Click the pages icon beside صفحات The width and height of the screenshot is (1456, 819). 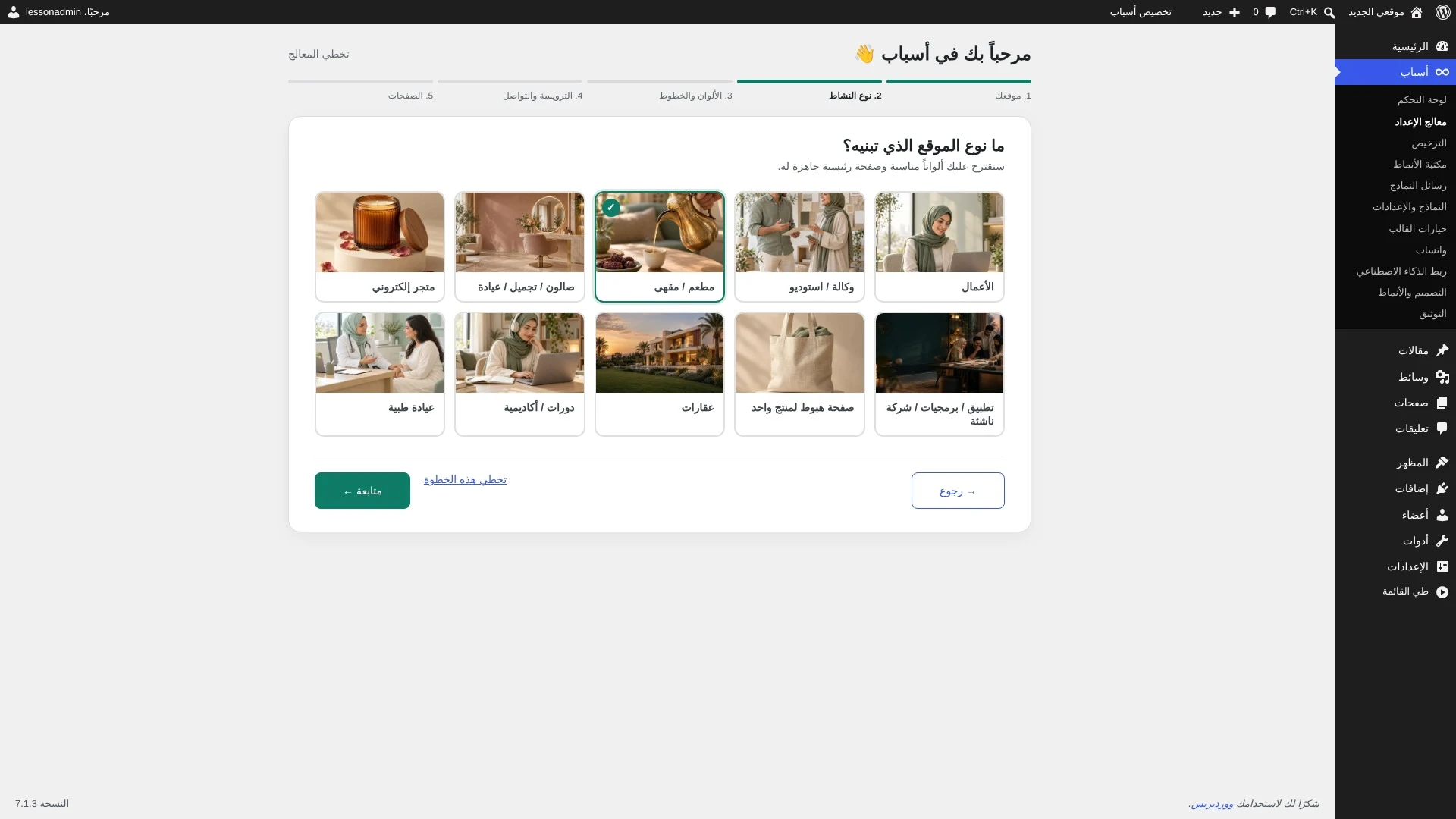click(x=1442, y=403)
